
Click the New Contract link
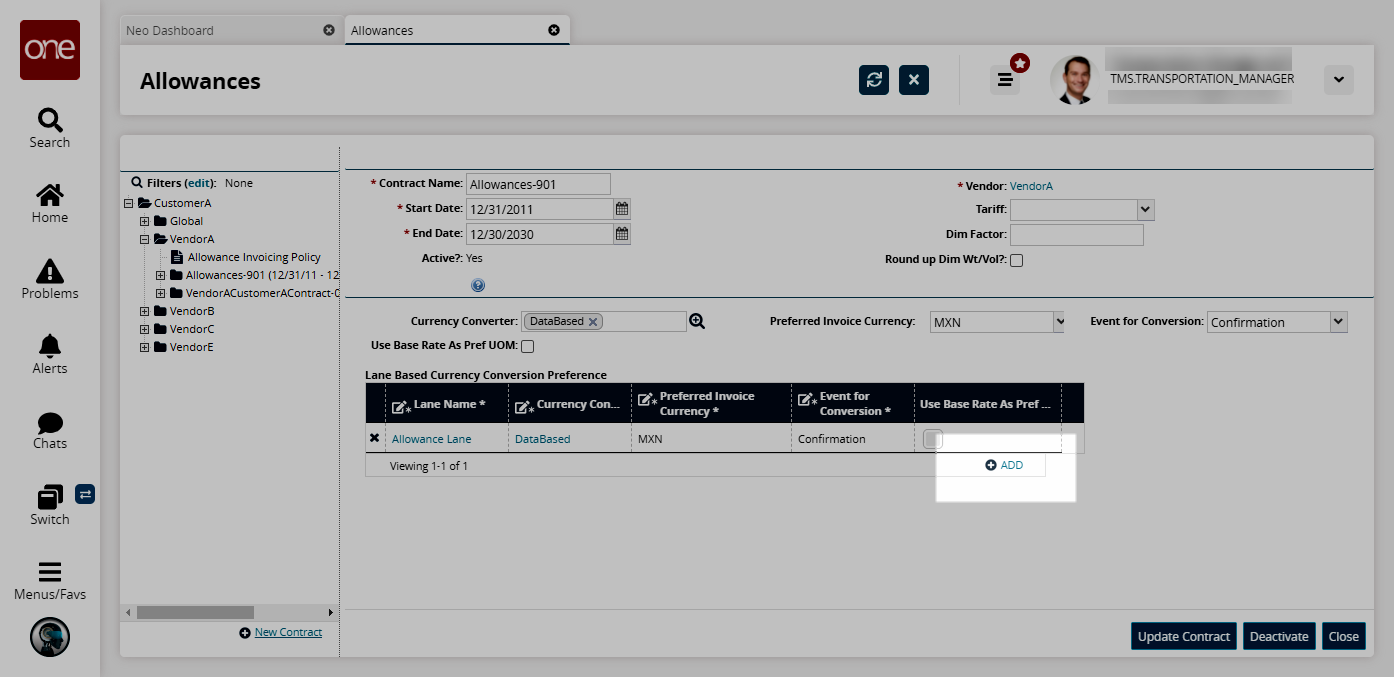[x=288, y=632]
